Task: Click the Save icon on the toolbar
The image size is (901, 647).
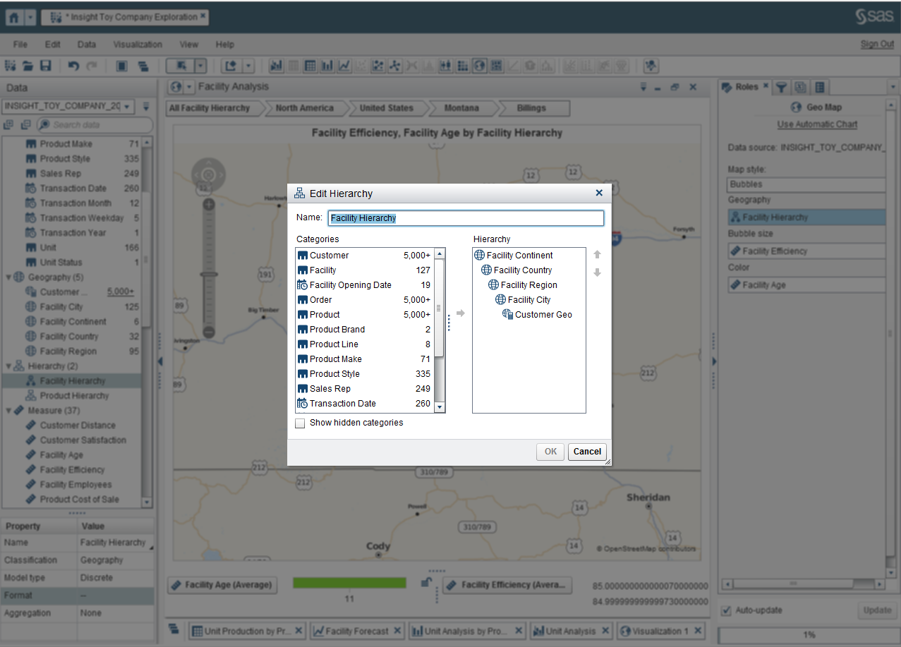Action: coord(46,66)
